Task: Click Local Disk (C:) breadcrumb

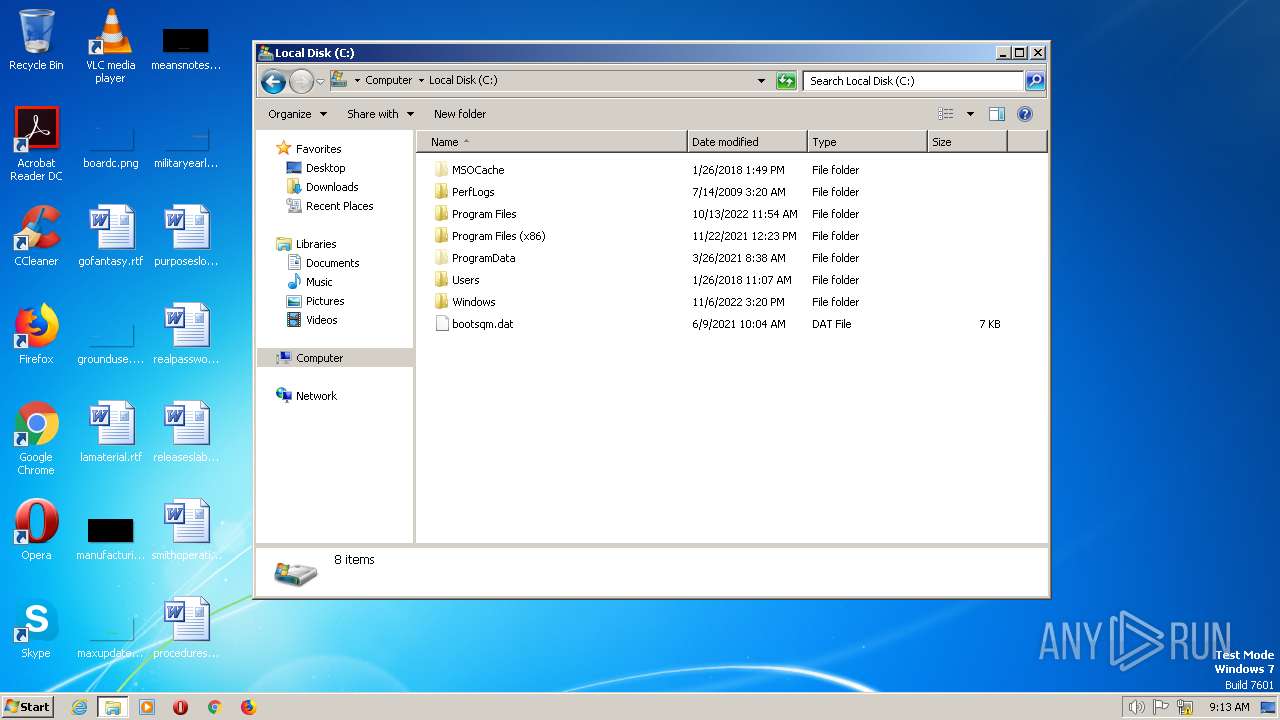Action: (463, 80)
